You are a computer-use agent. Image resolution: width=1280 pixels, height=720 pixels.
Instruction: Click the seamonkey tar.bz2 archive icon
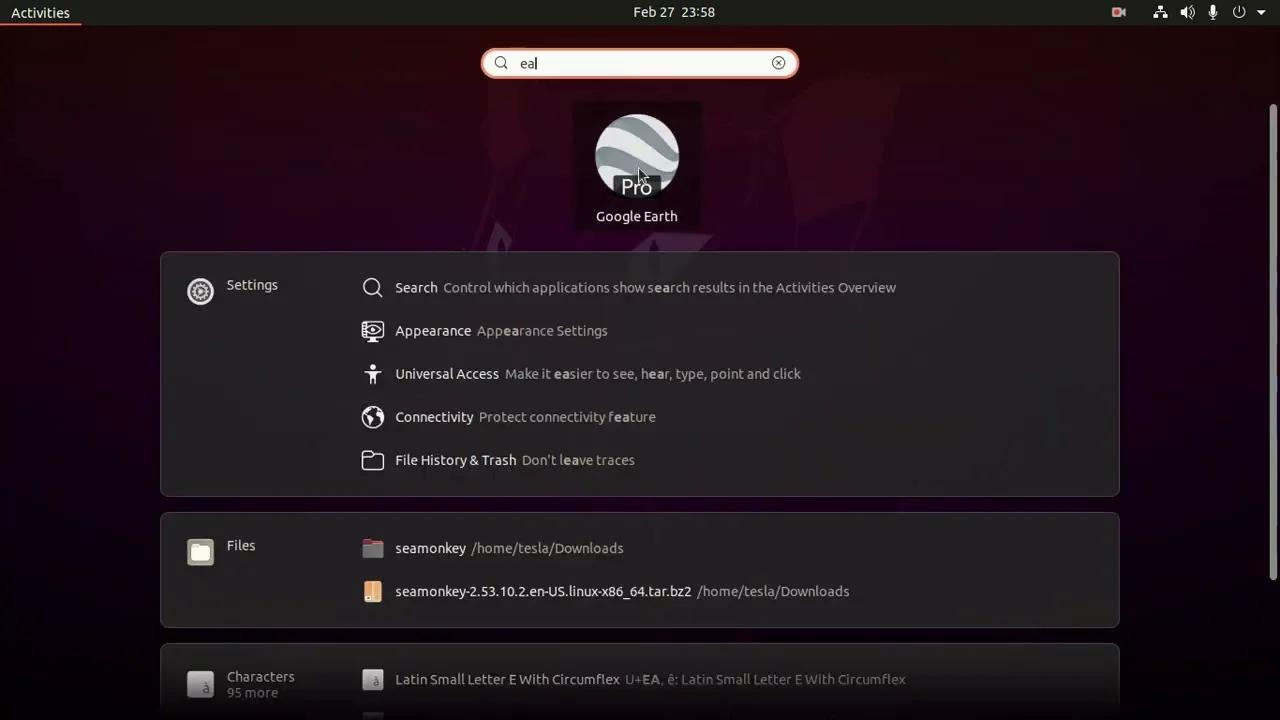coord(373,591)
